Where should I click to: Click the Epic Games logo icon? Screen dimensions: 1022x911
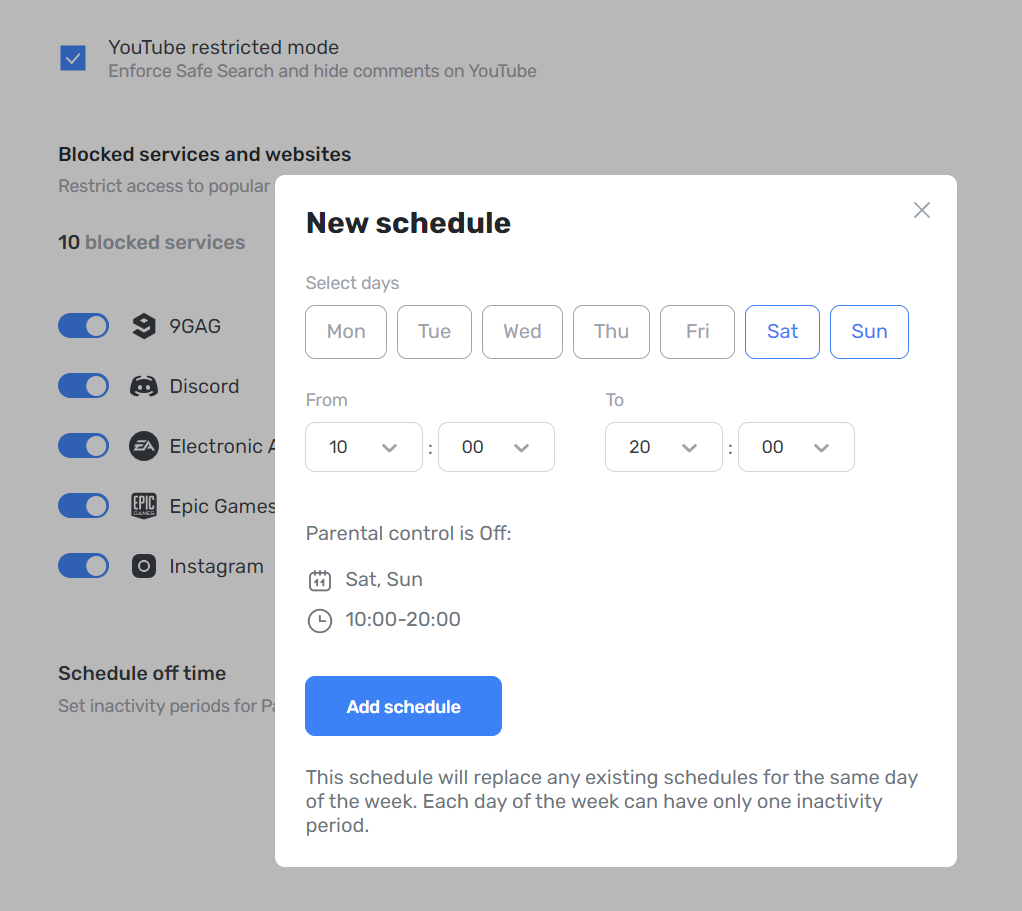144,506
